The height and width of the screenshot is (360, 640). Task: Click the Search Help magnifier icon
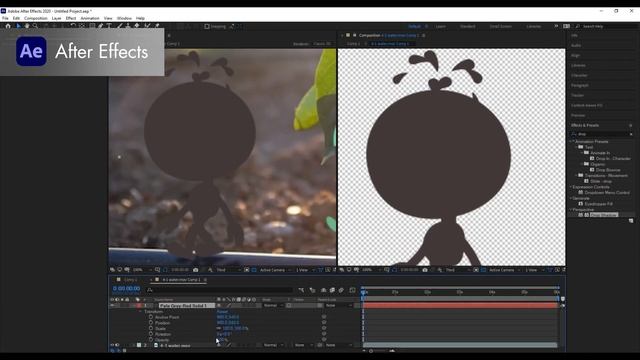(578, 26)
